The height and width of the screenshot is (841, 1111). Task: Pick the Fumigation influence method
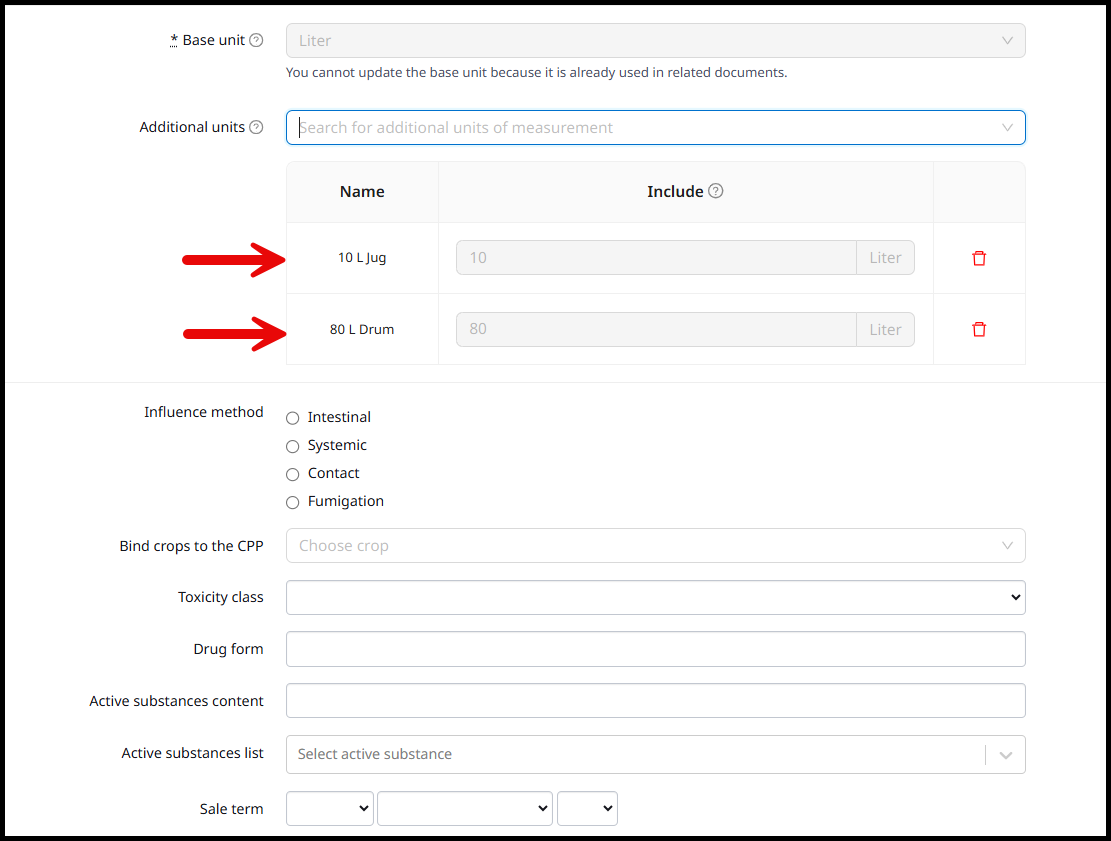[293, 502]
